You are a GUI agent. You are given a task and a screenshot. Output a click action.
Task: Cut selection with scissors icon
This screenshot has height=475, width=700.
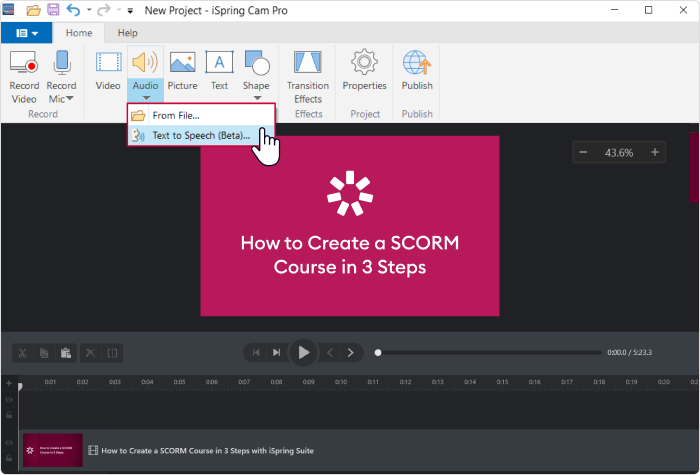coord(23,353)
